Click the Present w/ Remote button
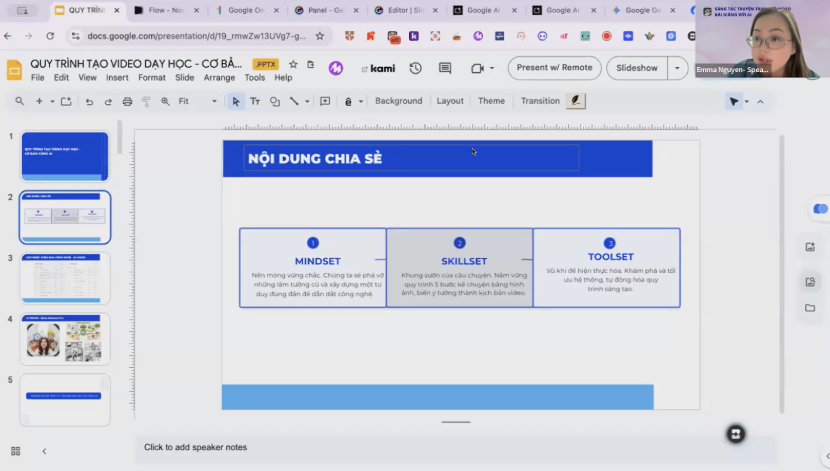Image resolution: width=830 pixels, height=471 pixels. pos(554,68)
